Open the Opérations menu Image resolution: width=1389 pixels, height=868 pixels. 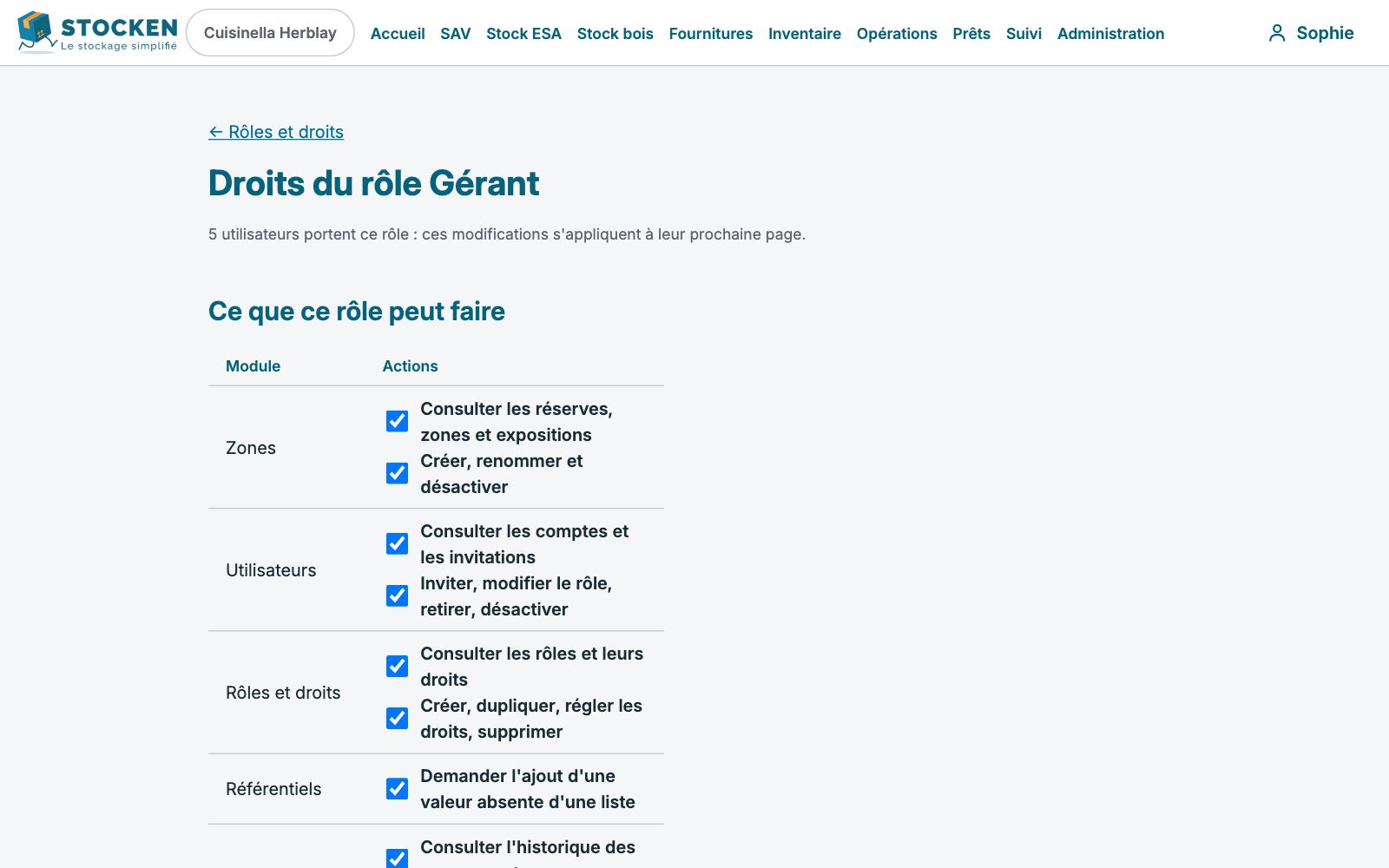[897, 34]
